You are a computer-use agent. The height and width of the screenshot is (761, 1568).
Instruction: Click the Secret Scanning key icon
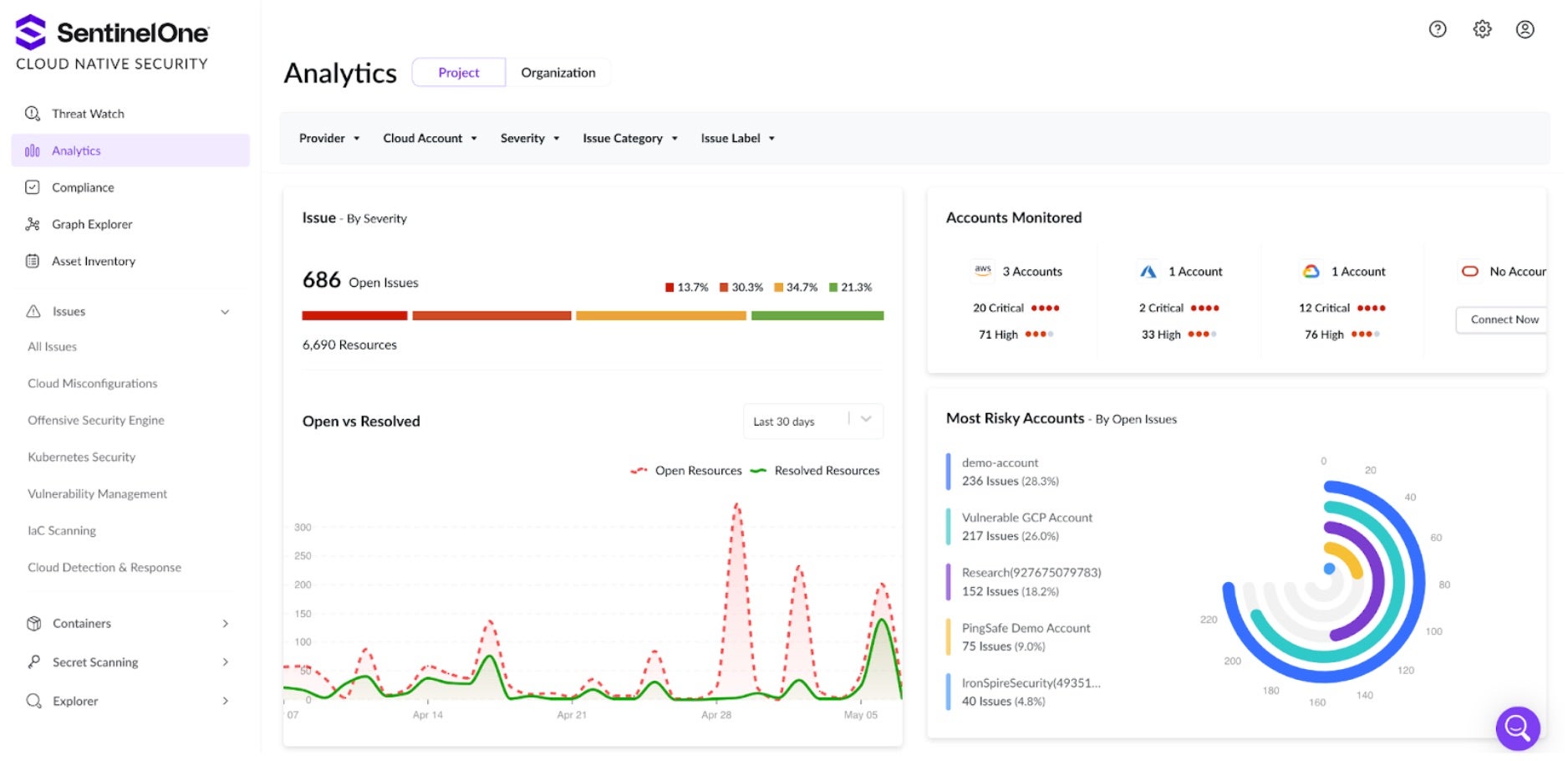tap(33, 662)
